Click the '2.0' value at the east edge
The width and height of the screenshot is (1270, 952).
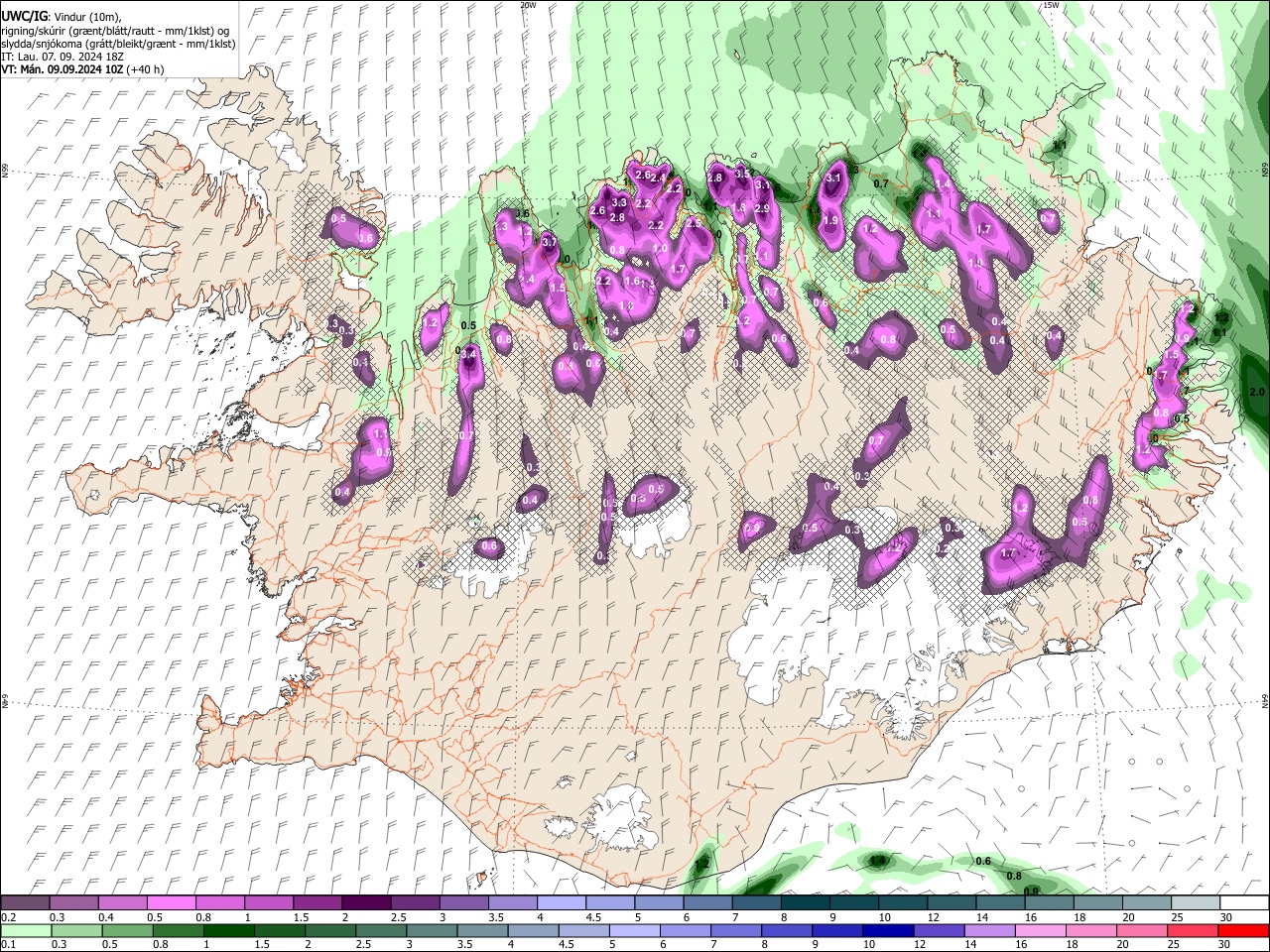click(x=1257, y=392)
